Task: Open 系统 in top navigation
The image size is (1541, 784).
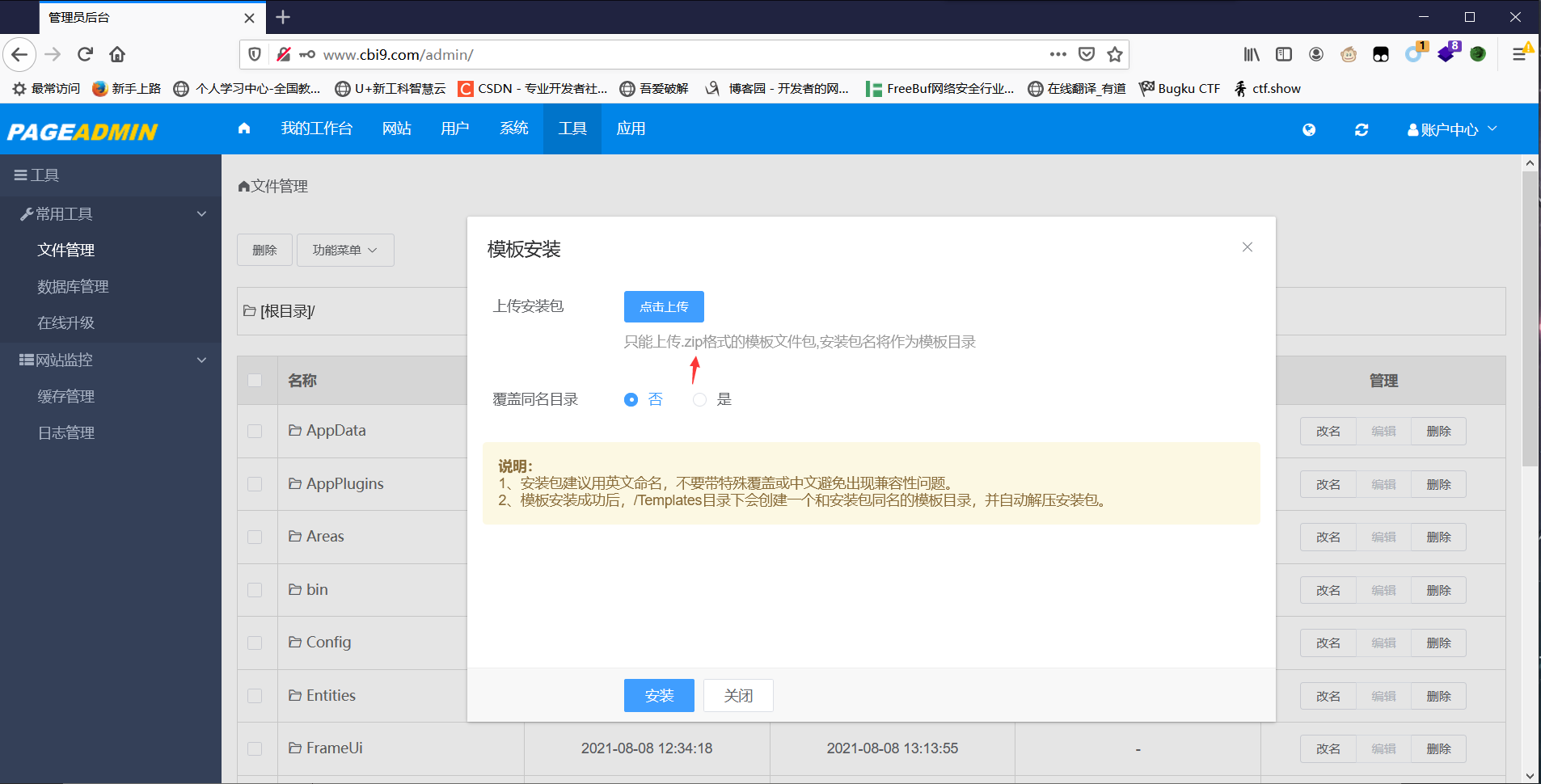Action: point(514,129)
